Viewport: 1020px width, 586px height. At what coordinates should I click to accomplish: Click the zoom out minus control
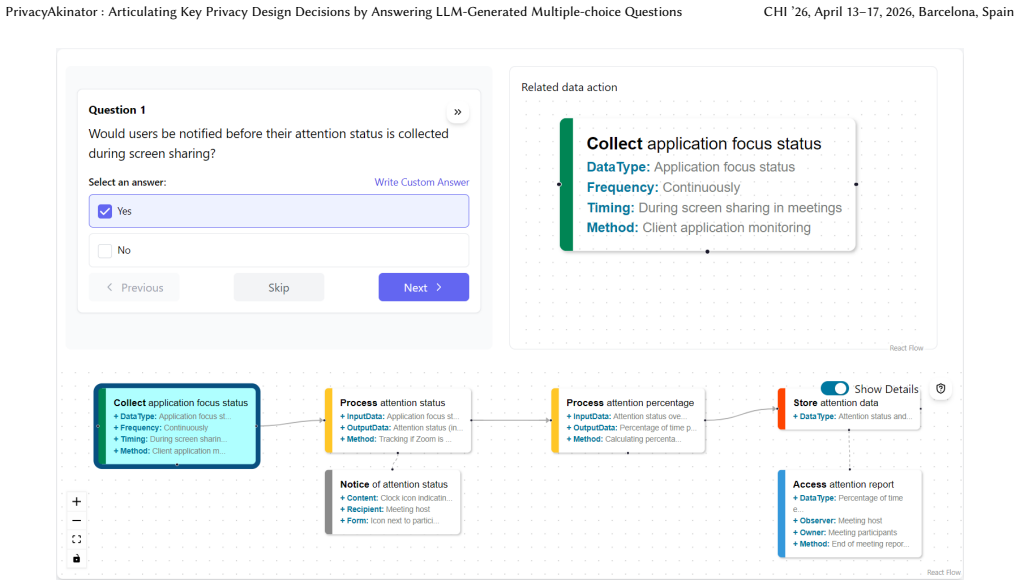click(77, 520)
